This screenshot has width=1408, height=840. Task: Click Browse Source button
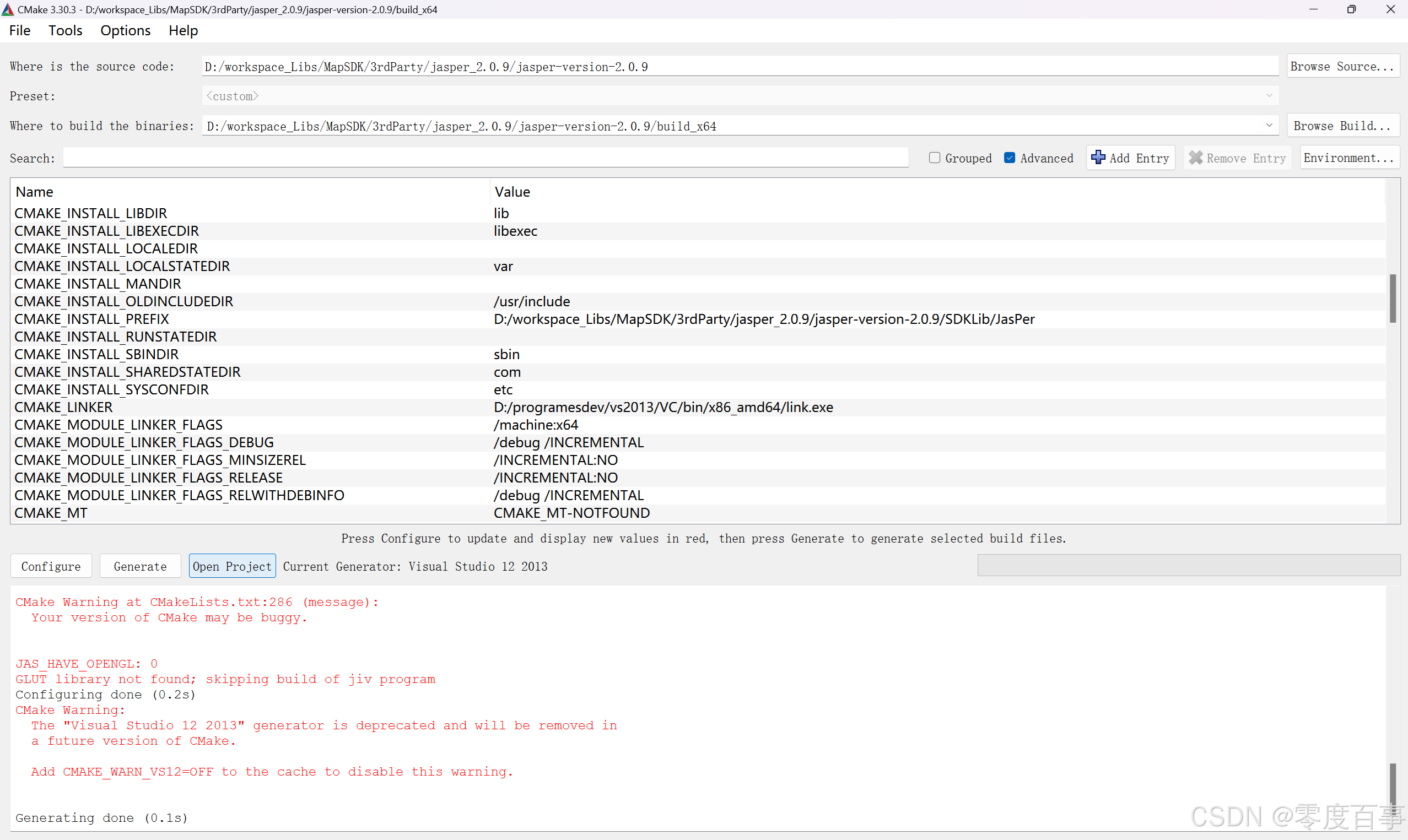coord(1342,66)
